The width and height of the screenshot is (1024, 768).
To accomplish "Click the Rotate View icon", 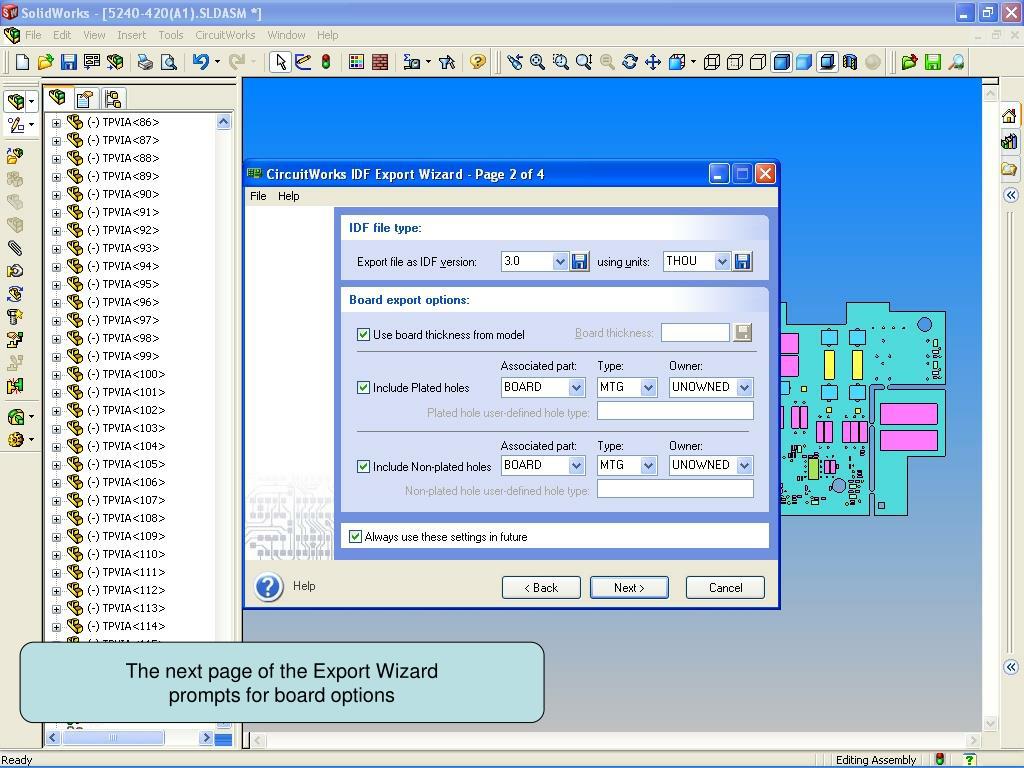I will coord(630,62).
